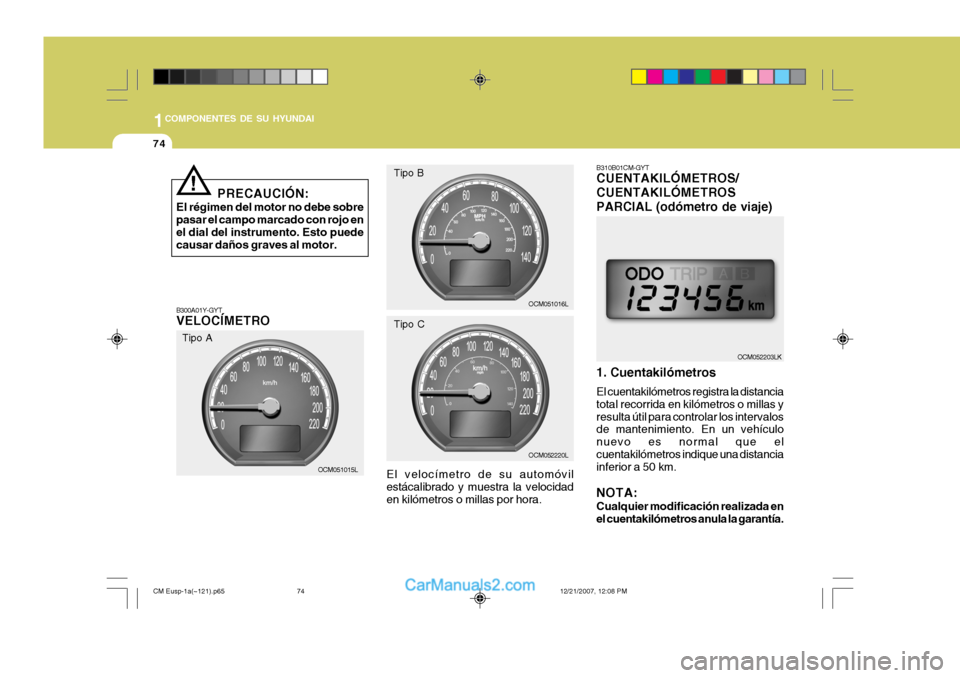Pick the white swatch ending the grayscale bar
The height and width of the screenshot is (678, 960).
[x=320, y=77]
